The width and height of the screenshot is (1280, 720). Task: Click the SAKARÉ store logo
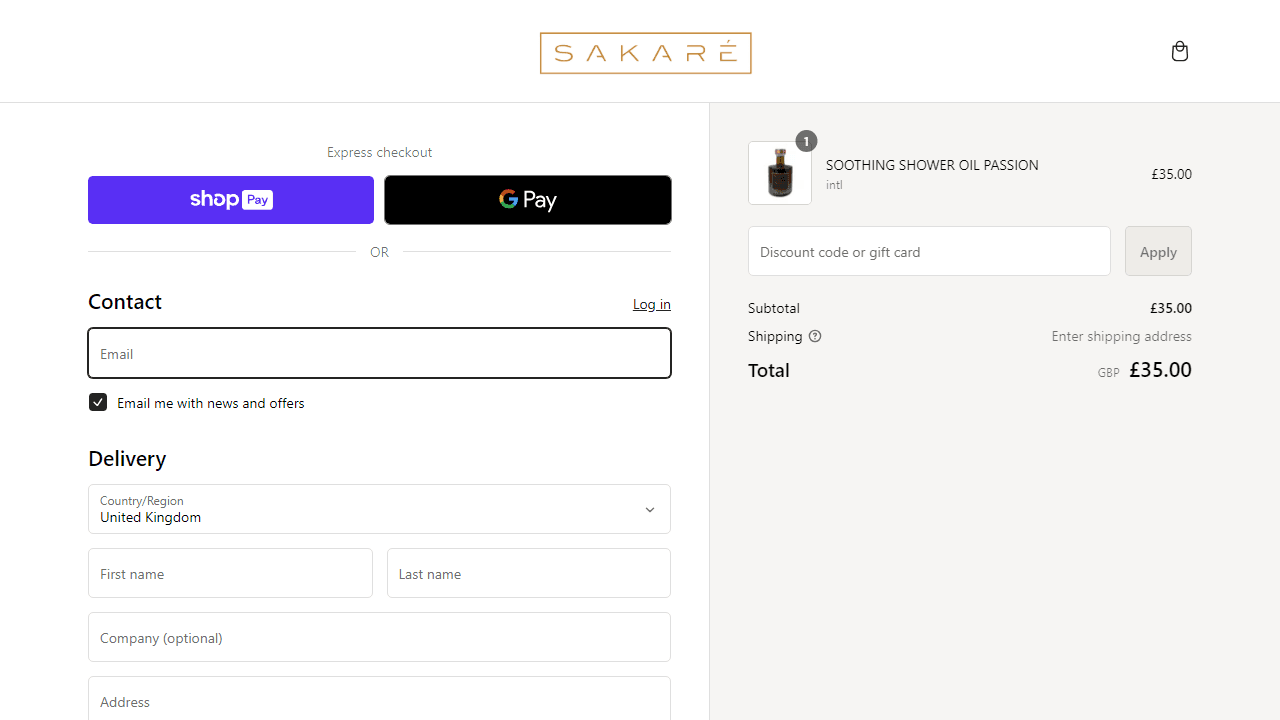click(x=645, y=53)
